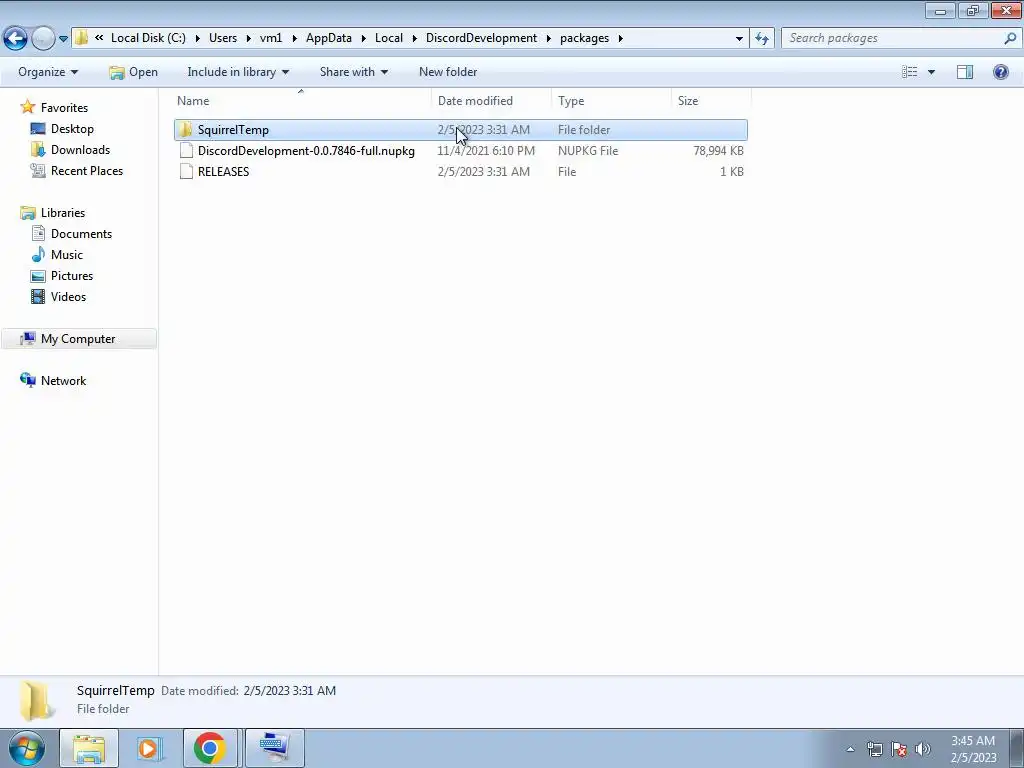This screenshot has height=768, width=1024.
Task: Click the Windows Start button
Action: pos(27,748)
